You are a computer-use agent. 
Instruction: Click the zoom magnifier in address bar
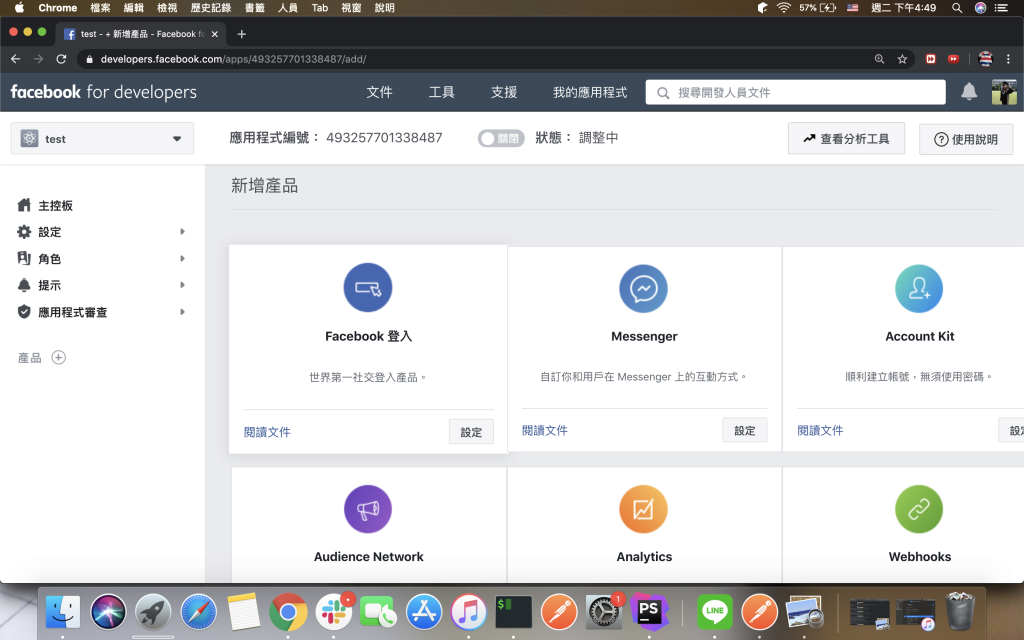pyautogui.click(x=880, y=59)
